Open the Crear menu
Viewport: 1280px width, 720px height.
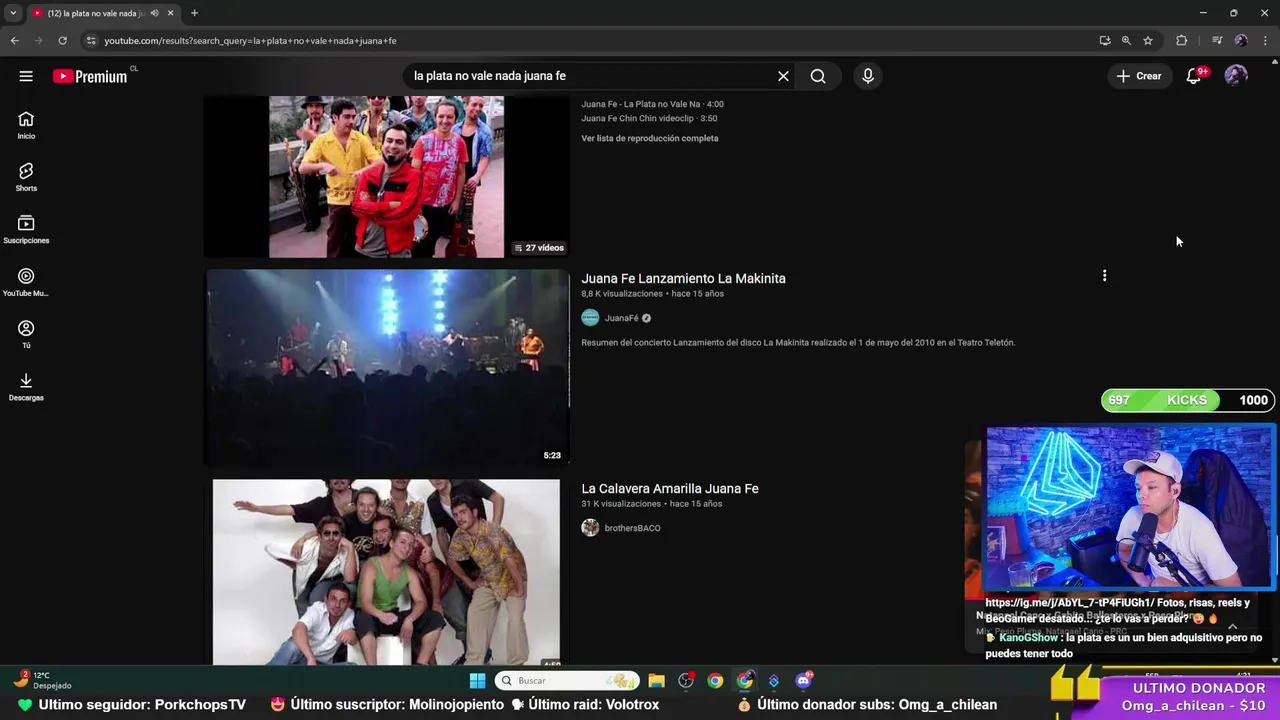pyautogui.click(x=1139, y=76)
